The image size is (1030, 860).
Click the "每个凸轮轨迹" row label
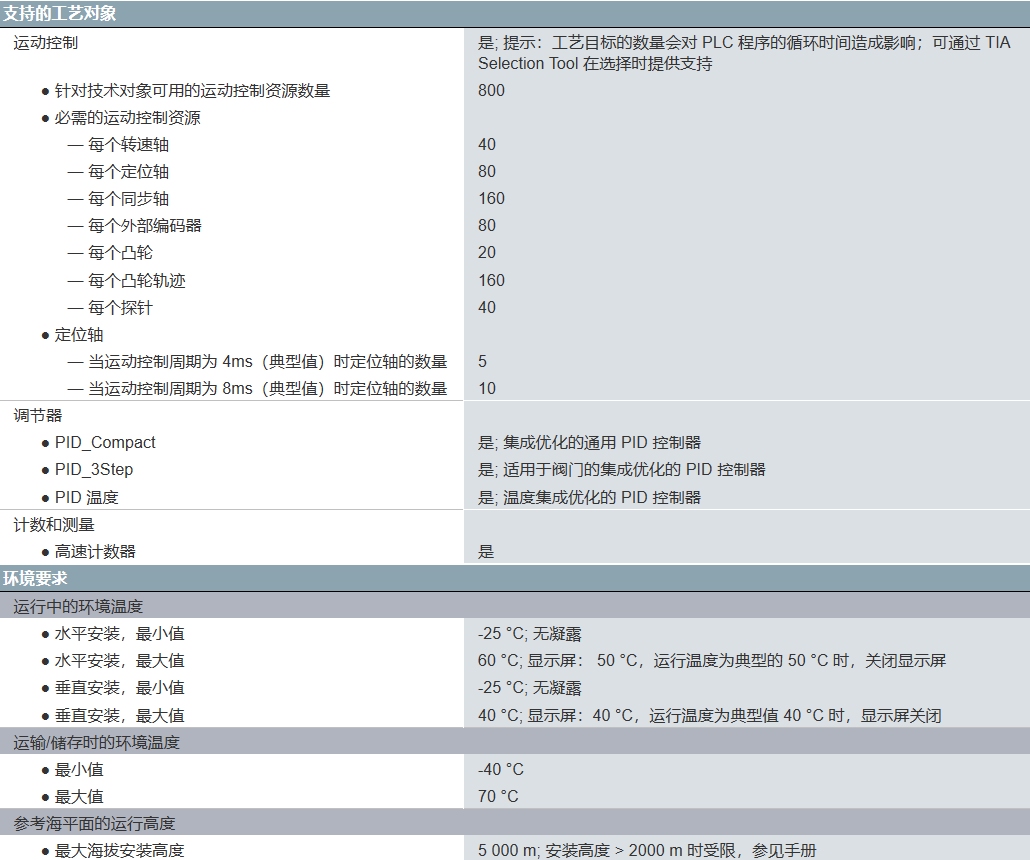tap(136, 281)
